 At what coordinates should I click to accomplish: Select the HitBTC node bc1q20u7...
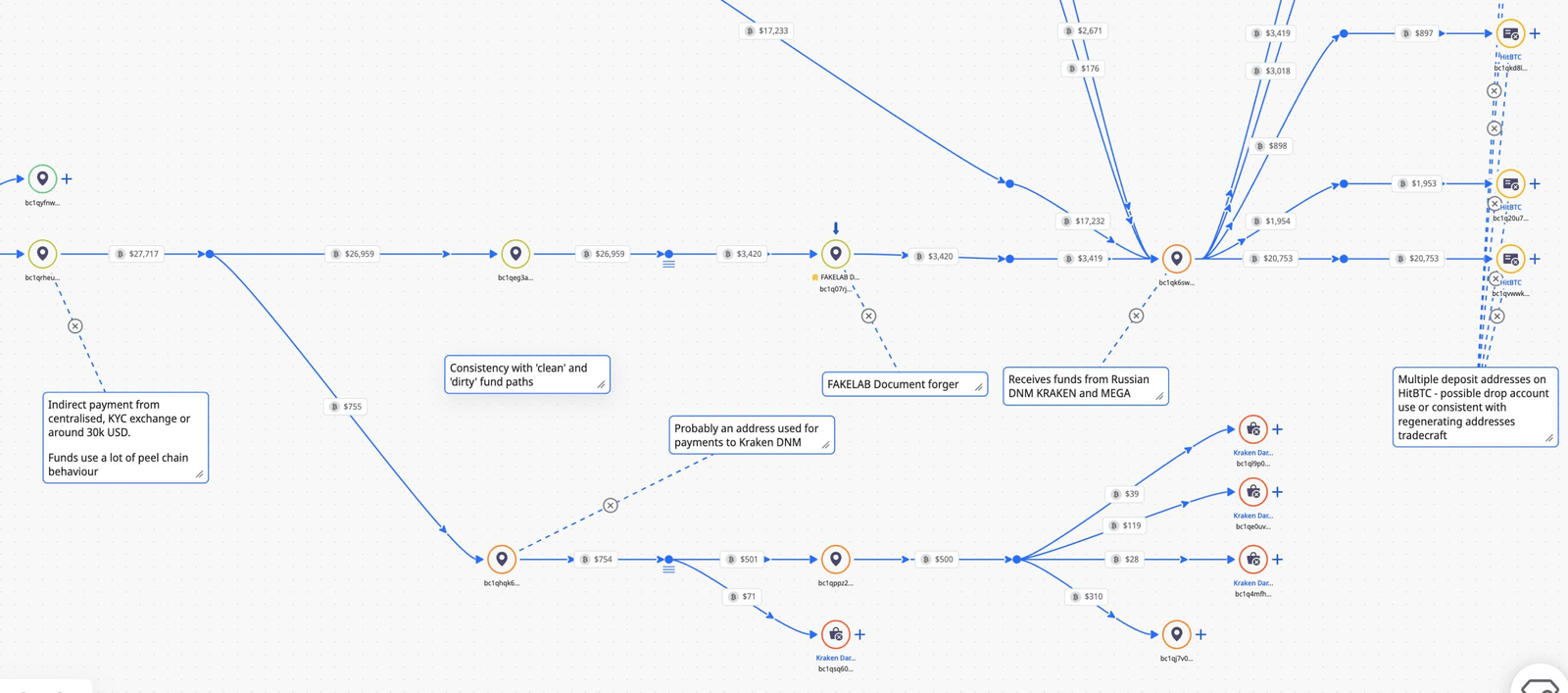coord(1510,183)
